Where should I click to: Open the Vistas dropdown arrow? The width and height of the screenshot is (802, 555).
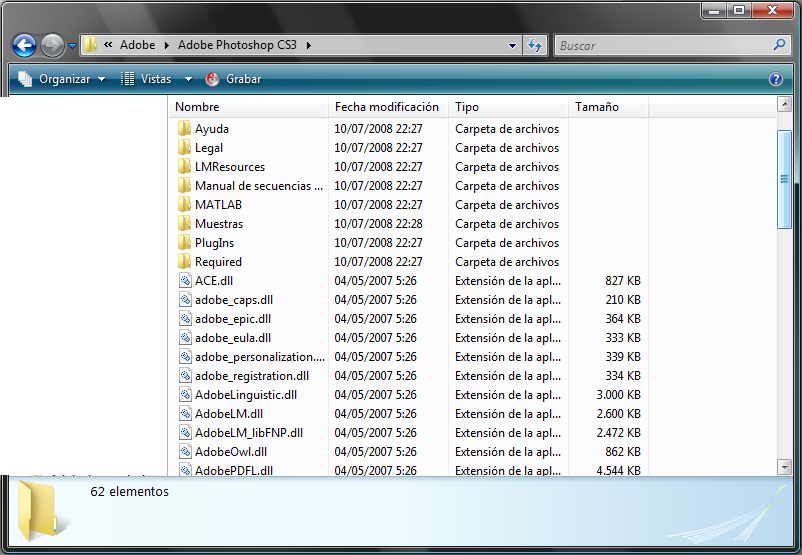(x=188, y=79)
